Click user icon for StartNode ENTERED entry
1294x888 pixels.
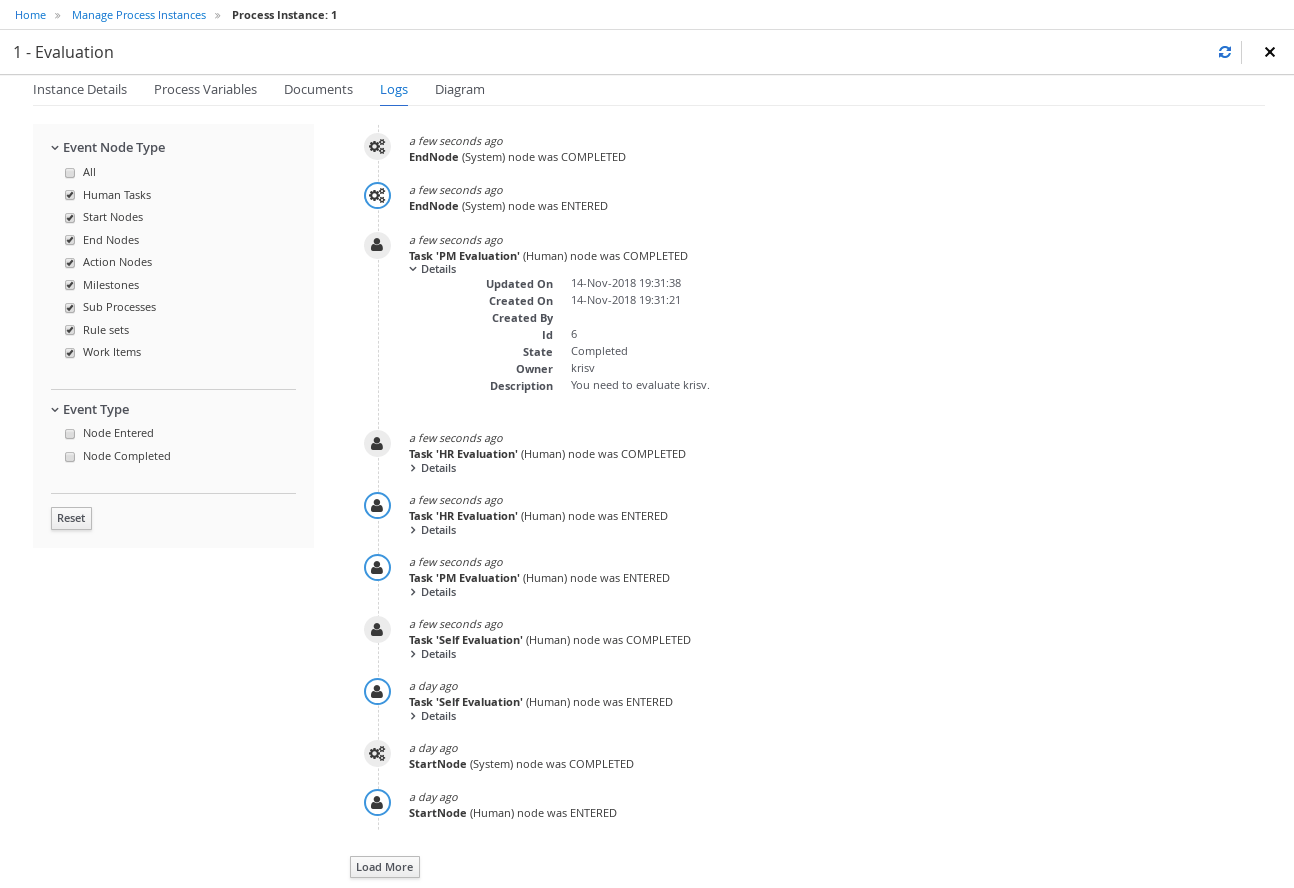[377, 802]
